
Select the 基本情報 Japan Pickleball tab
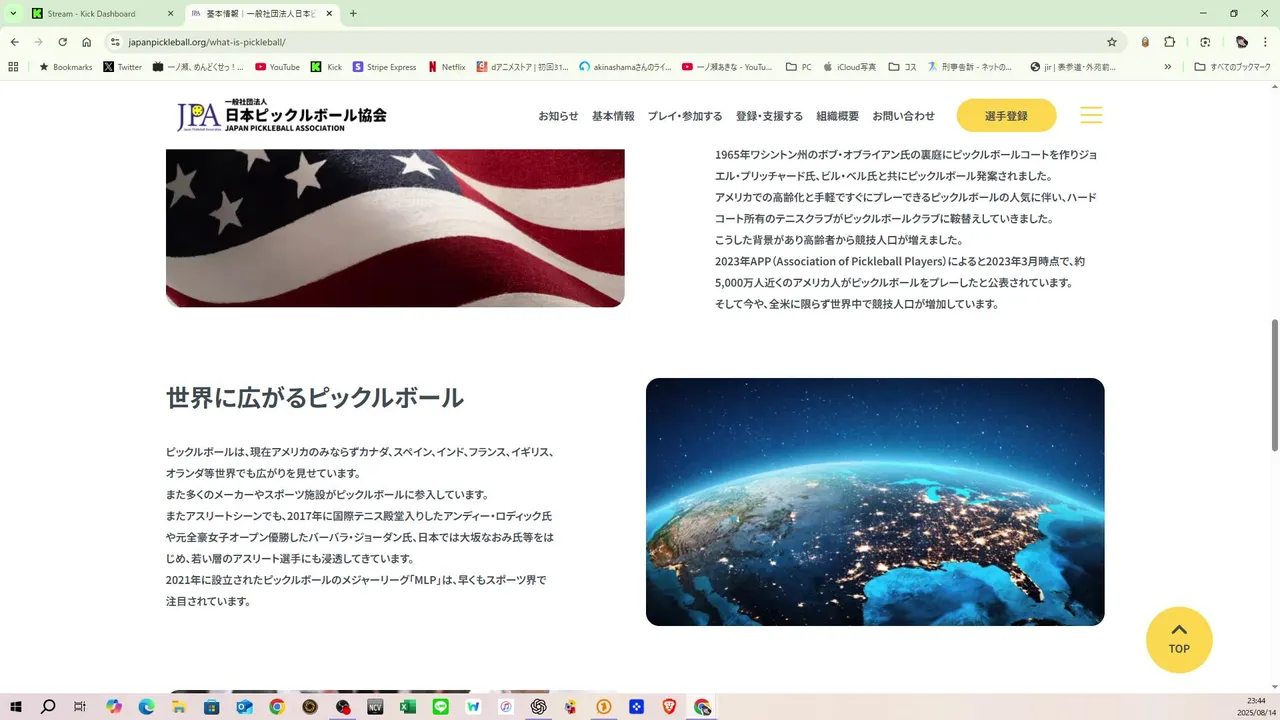tap(262, 14)
